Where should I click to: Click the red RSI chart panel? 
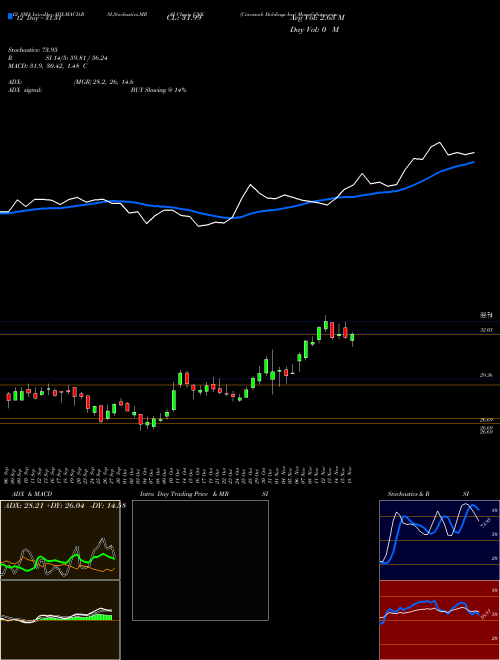click(439, 620)
